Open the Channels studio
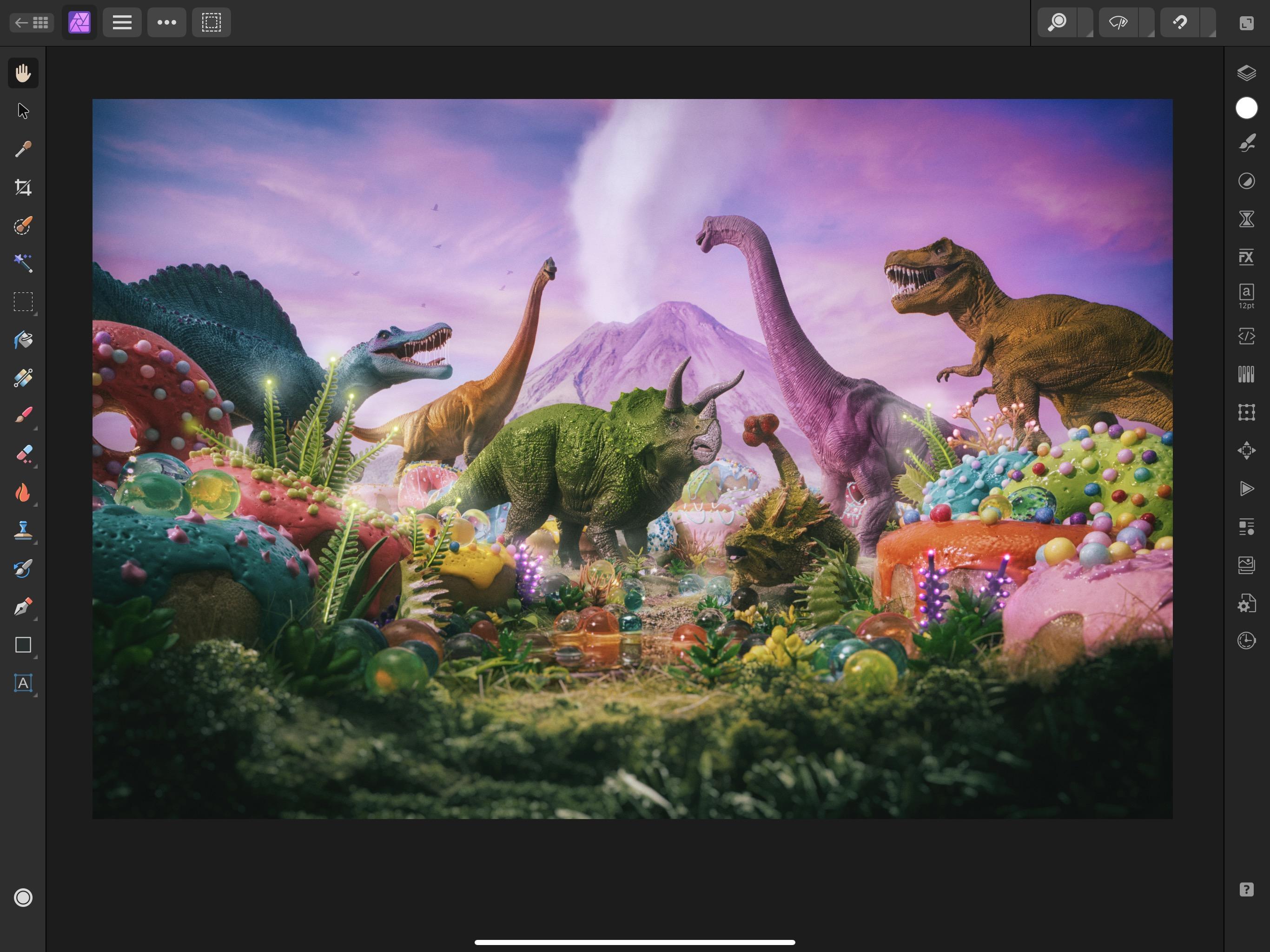The image size is (1270, 952). pos(1247,374)
